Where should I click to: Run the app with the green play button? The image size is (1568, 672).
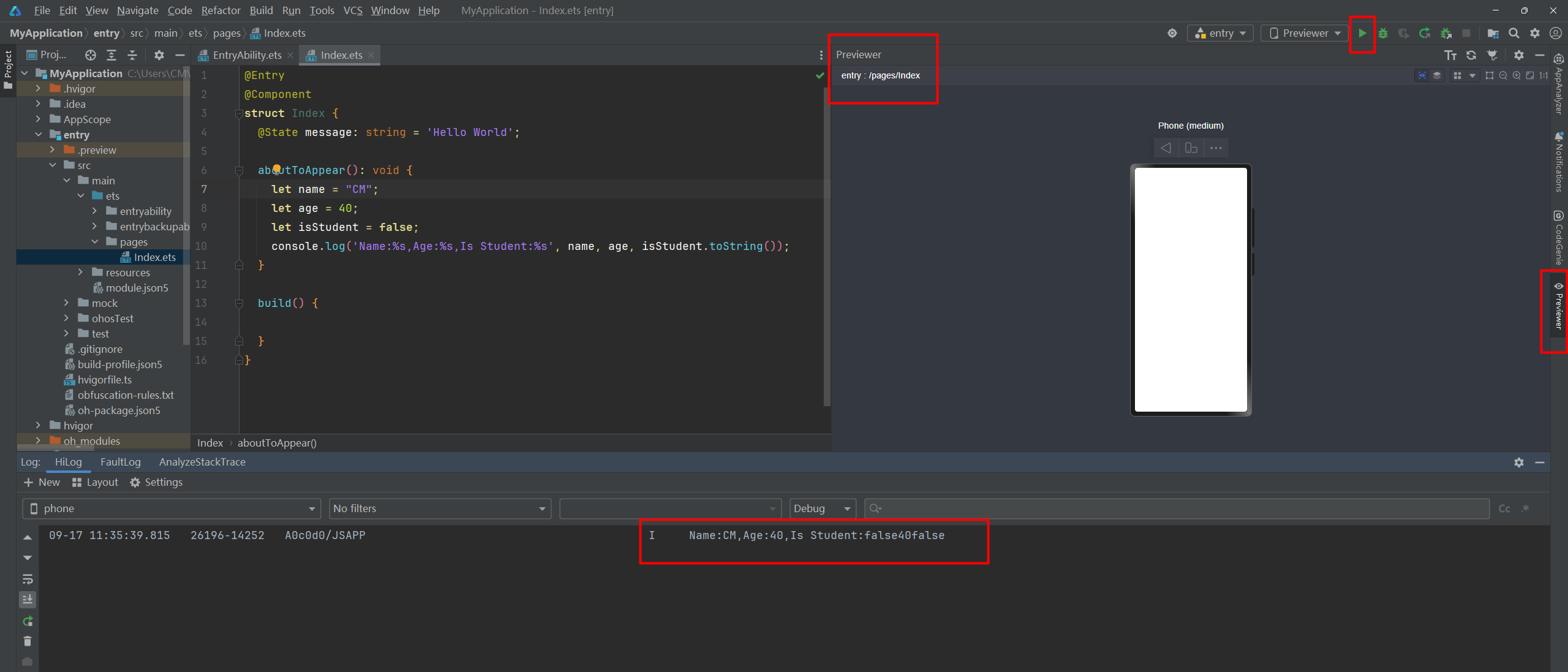pyautogui.click(x=1362, y=34)
